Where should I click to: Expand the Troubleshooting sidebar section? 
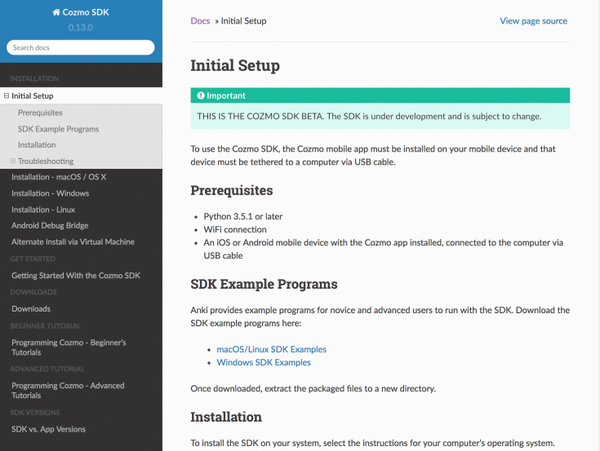click(13, 161)
